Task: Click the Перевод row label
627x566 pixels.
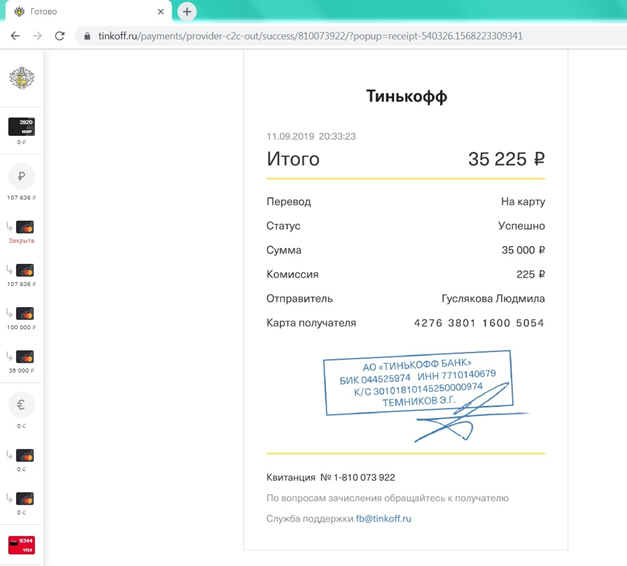Action: coord(289,202)
